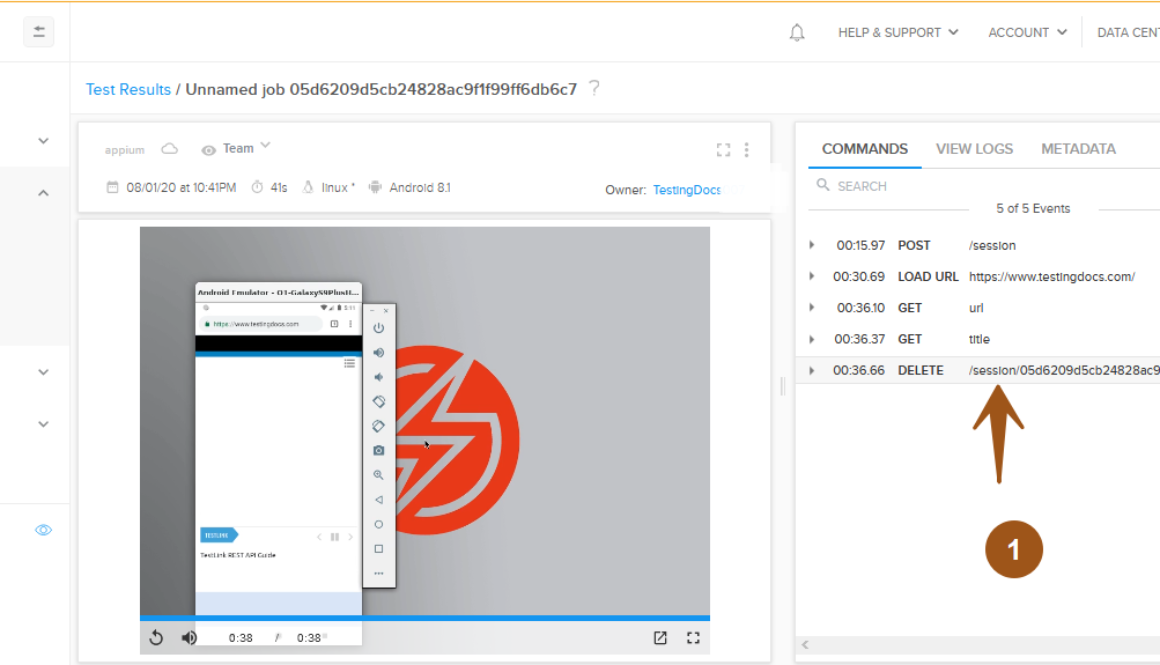Click emulator home circle icon
Screen dimensions: 1160x665
pos(379,524)
